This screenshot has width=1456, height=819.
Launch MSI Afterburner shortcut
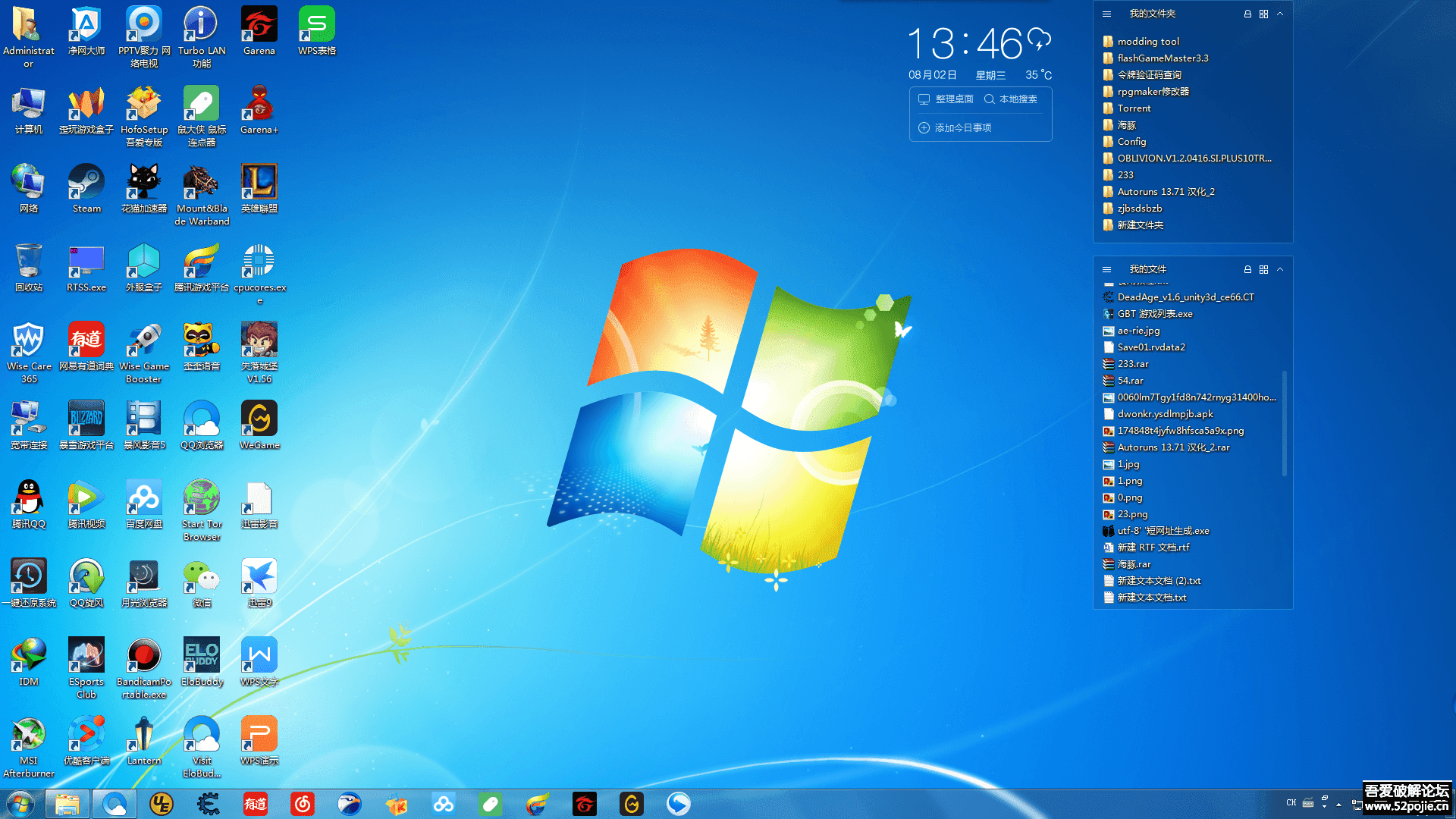tap(29, 747)
